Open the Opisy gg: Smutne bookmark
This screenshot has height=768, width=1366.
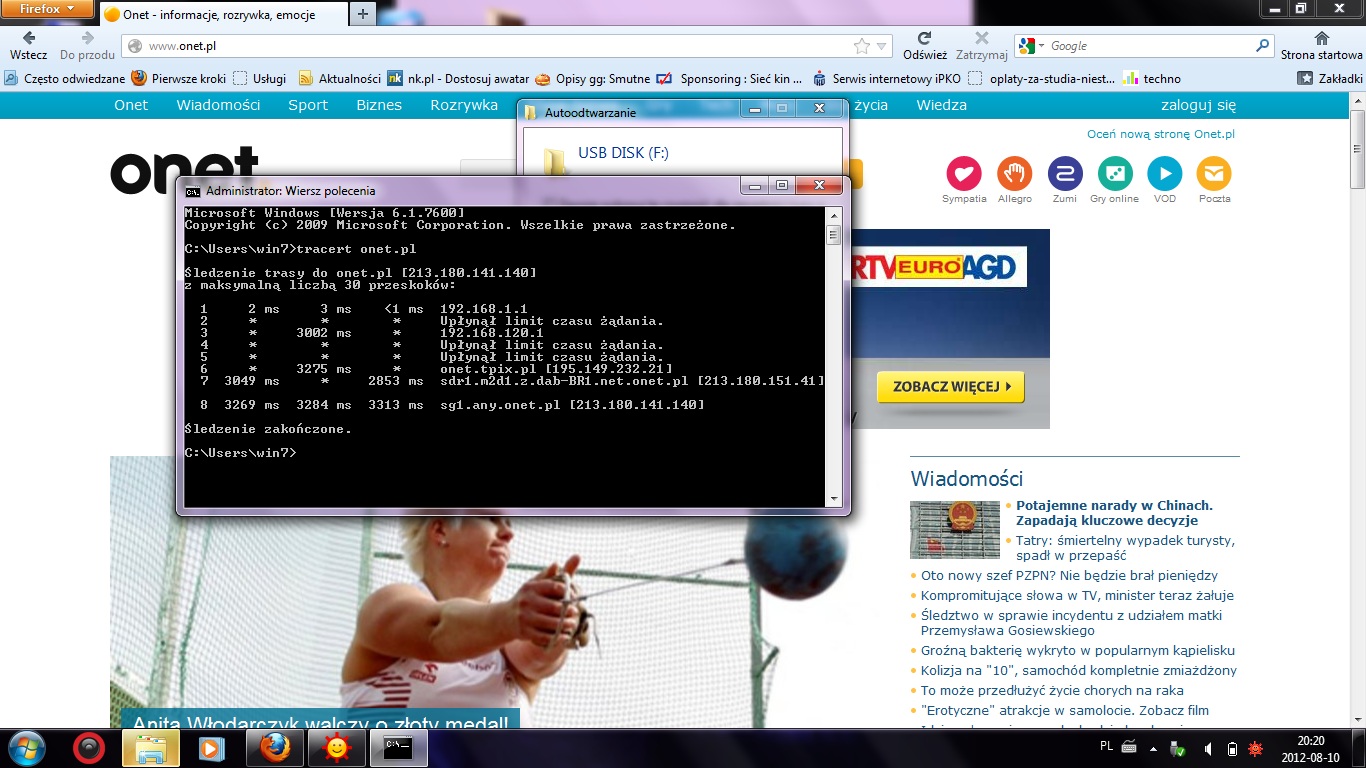[593, 78]
